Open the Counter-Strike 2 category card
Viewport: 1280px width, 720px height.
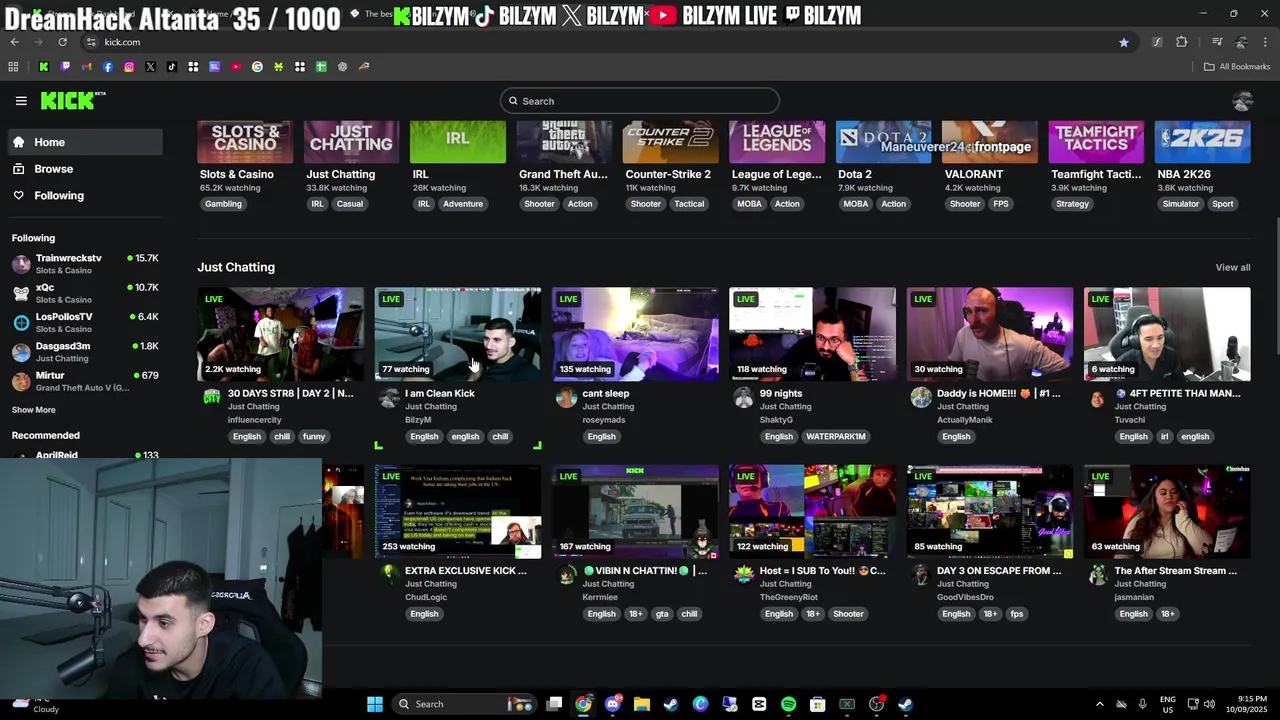point(670,142)
